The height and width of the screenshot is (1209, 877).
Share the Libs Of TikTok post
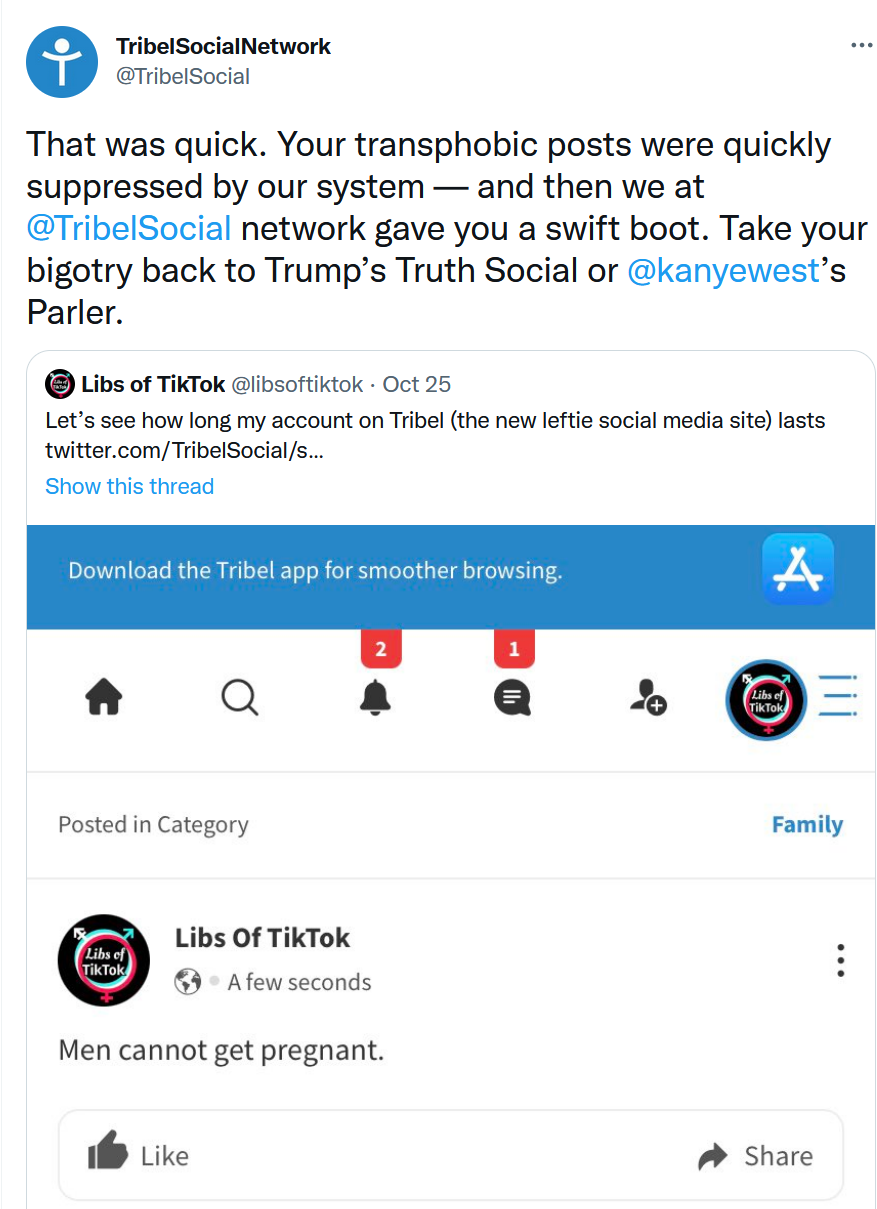tap(755, 1156)
